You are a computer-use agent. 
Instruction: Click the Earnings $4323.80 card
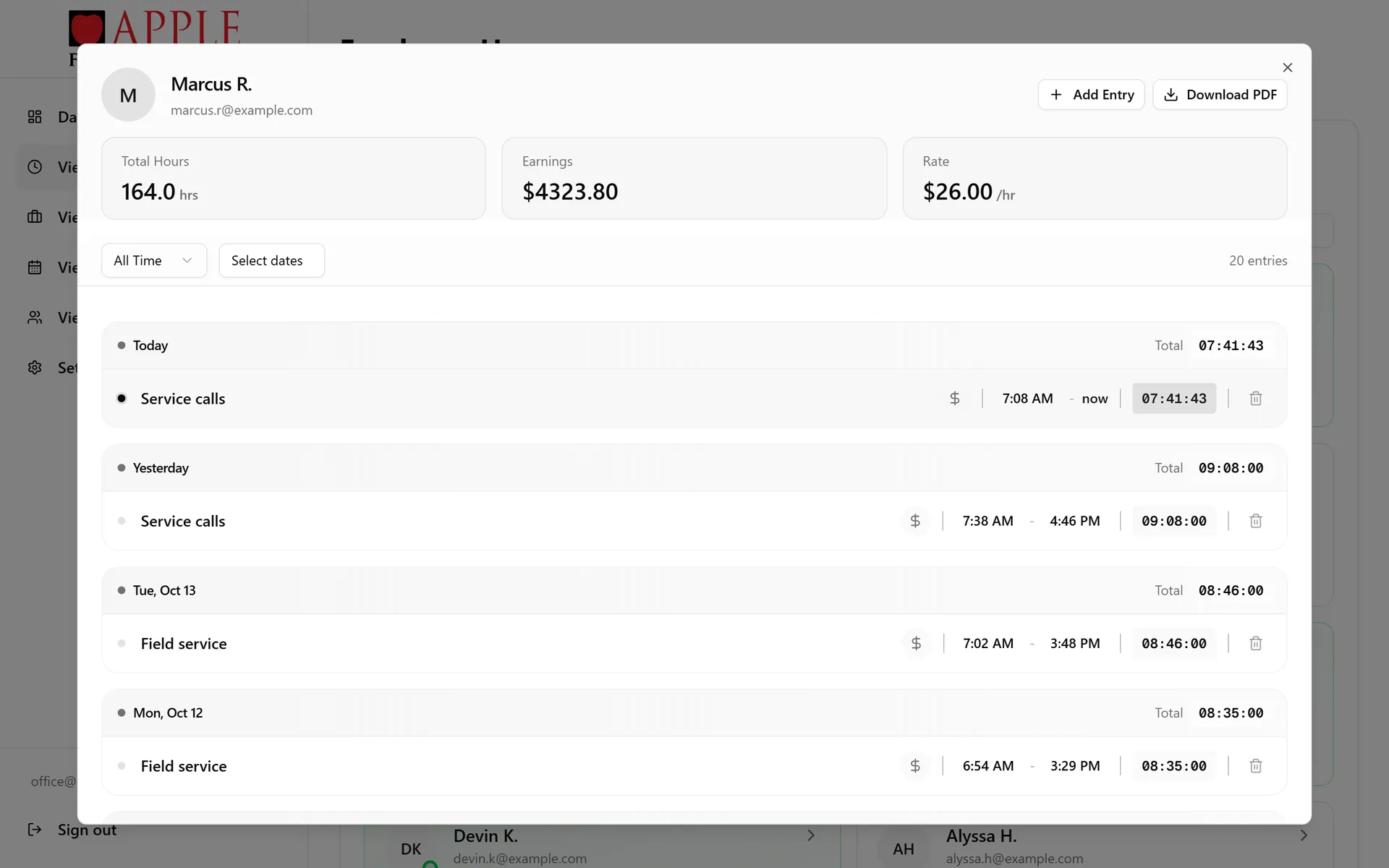coord(694,179)
